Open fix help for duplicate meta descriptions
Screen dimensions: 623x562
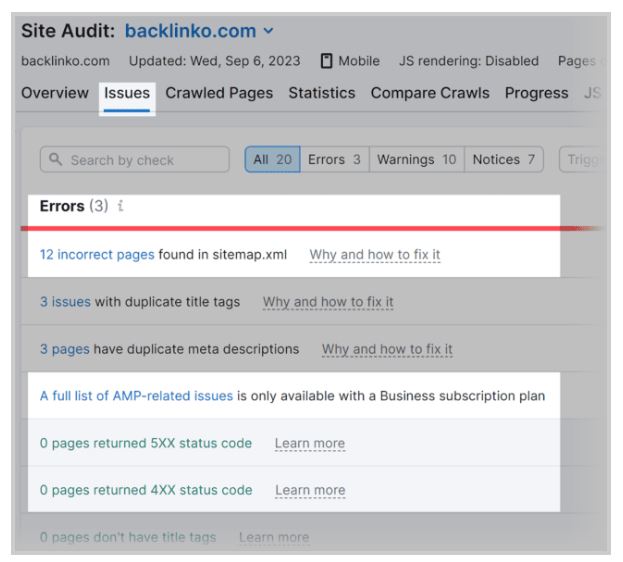[387, 349]
